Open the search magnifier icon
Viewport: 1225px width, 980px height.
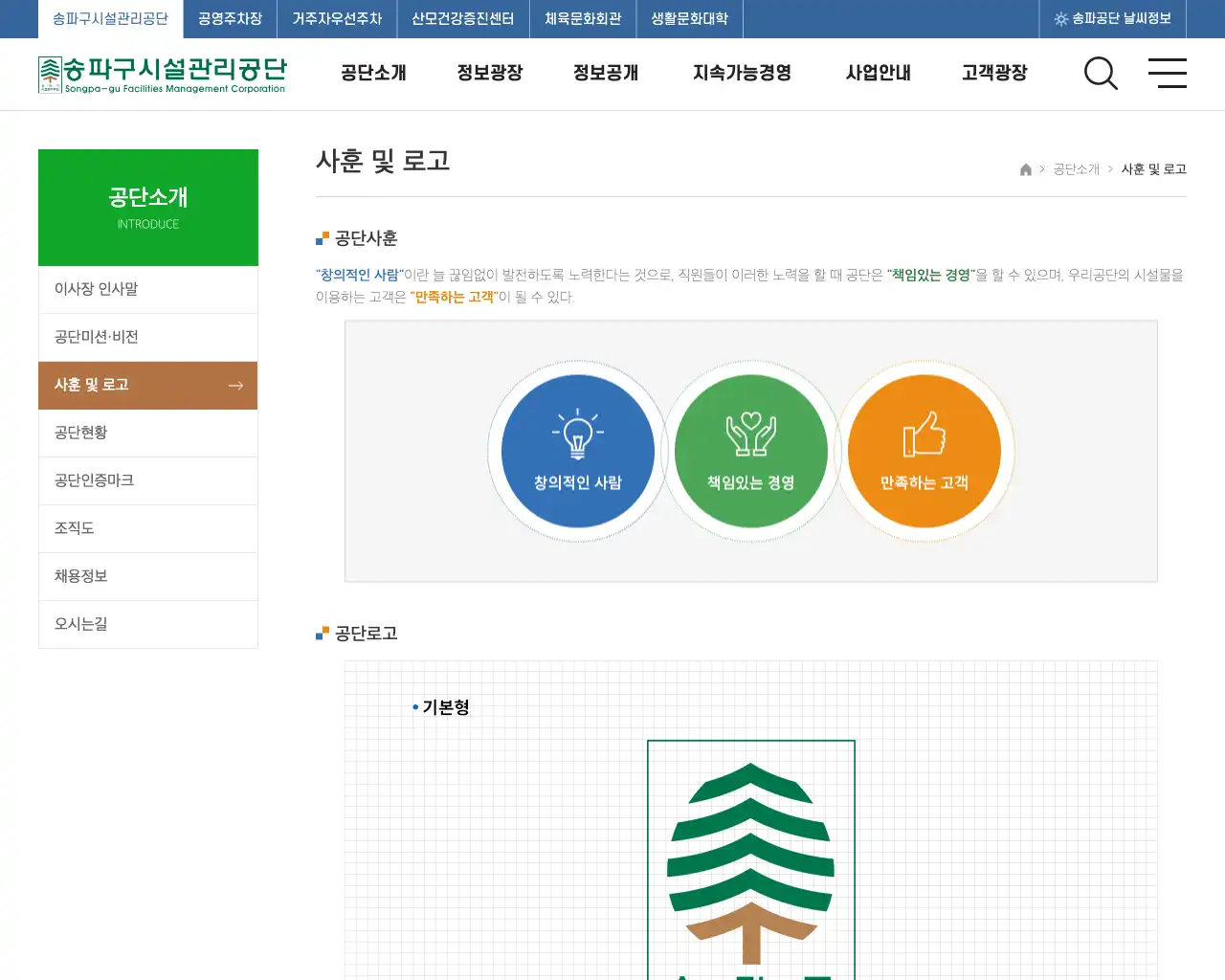[1101, 73]
